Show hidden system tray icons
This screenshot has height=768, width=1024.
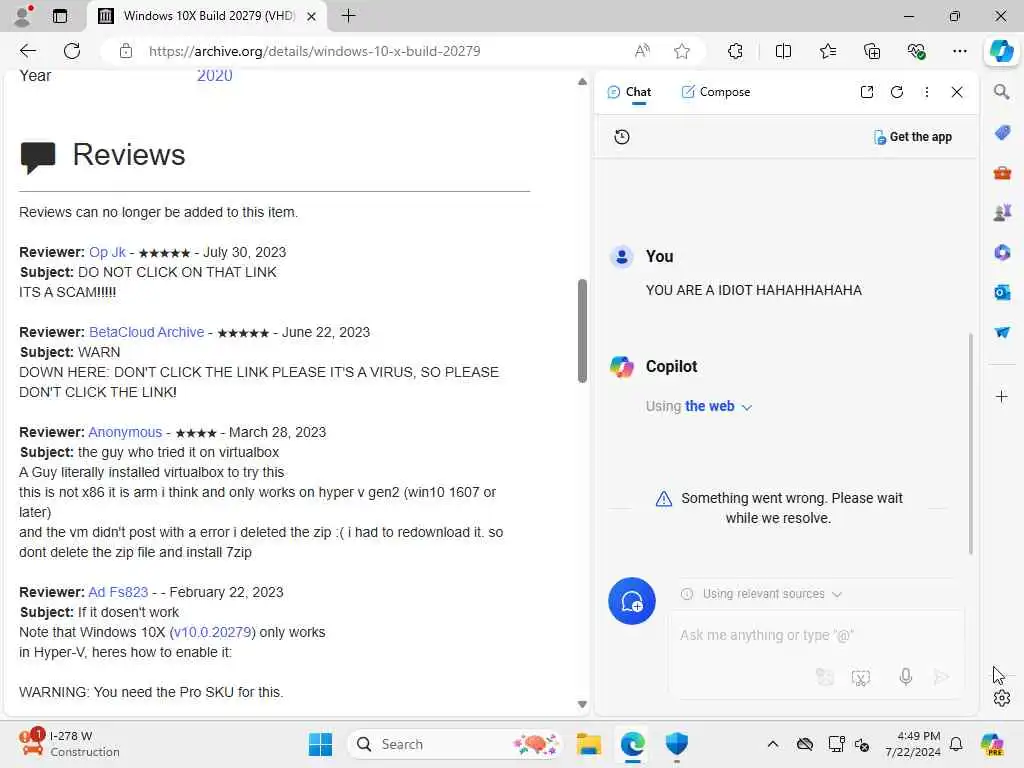pyautogui.click(x=773, y=744)
